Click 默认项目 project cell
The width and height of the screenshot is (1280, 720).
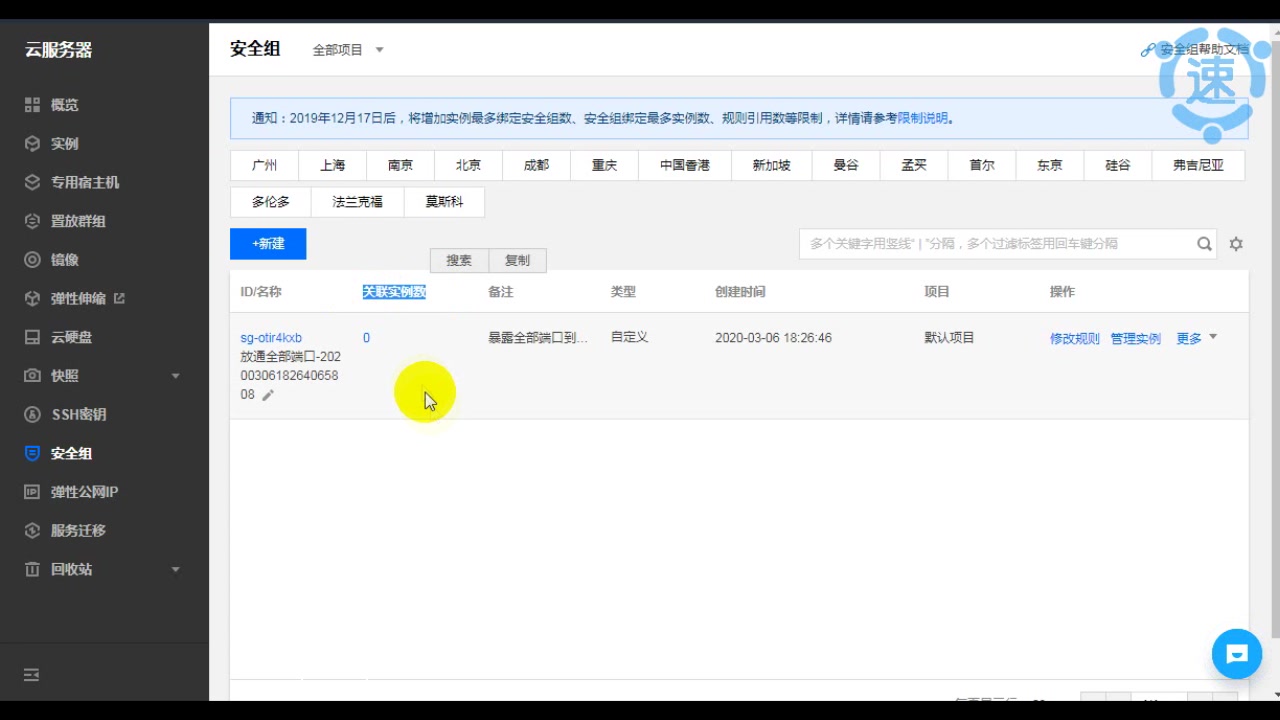[x=949, y=338]
